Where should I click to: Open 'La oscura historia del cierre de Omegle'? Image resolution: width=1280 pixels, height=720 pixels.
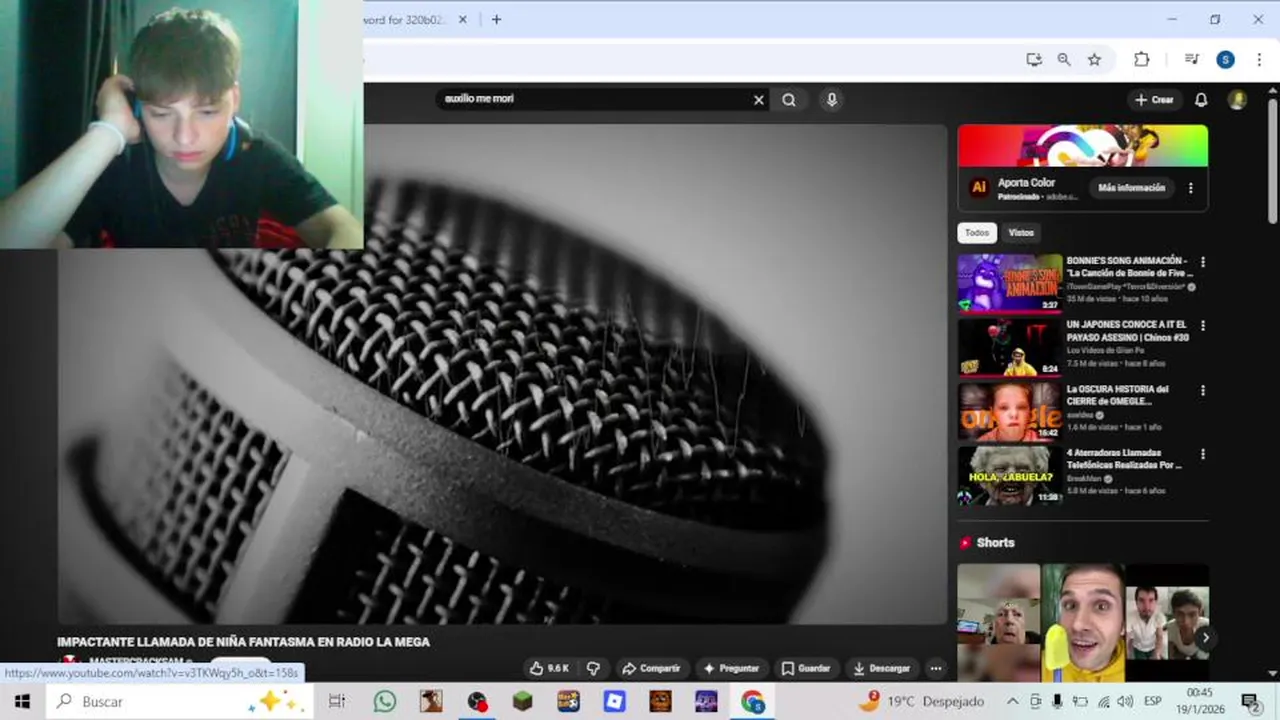coord(1118,395)
